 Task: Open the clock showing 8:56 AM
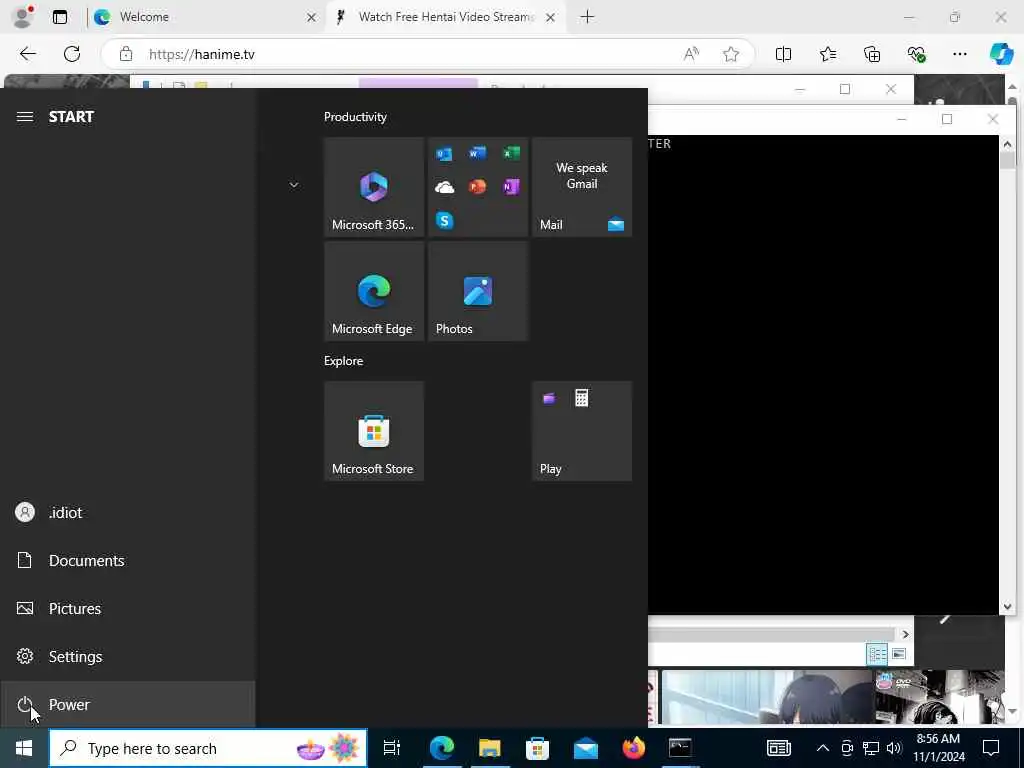coord(938,748)
